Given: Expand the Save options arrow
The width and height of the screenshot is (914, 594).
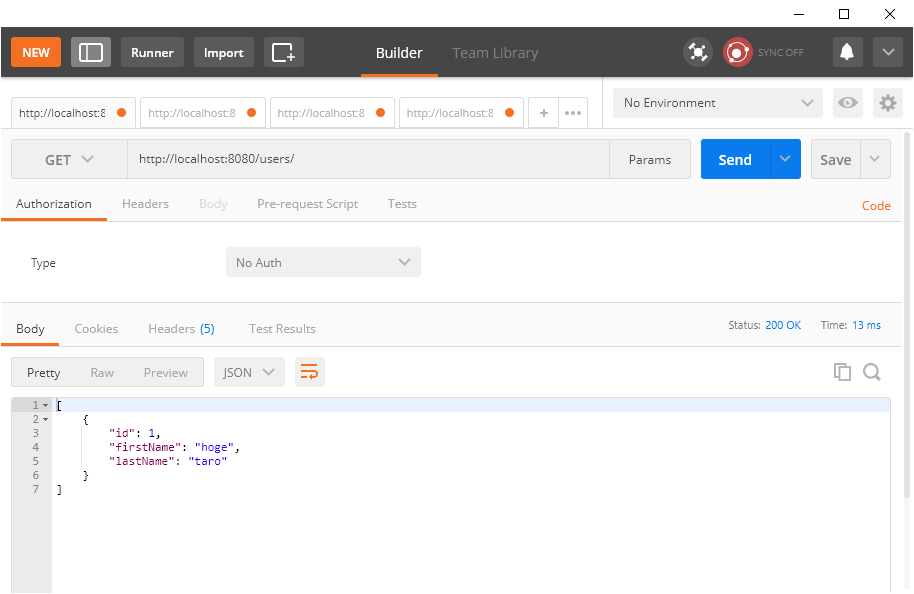Looking at the screenshot, I should point(875,159).
